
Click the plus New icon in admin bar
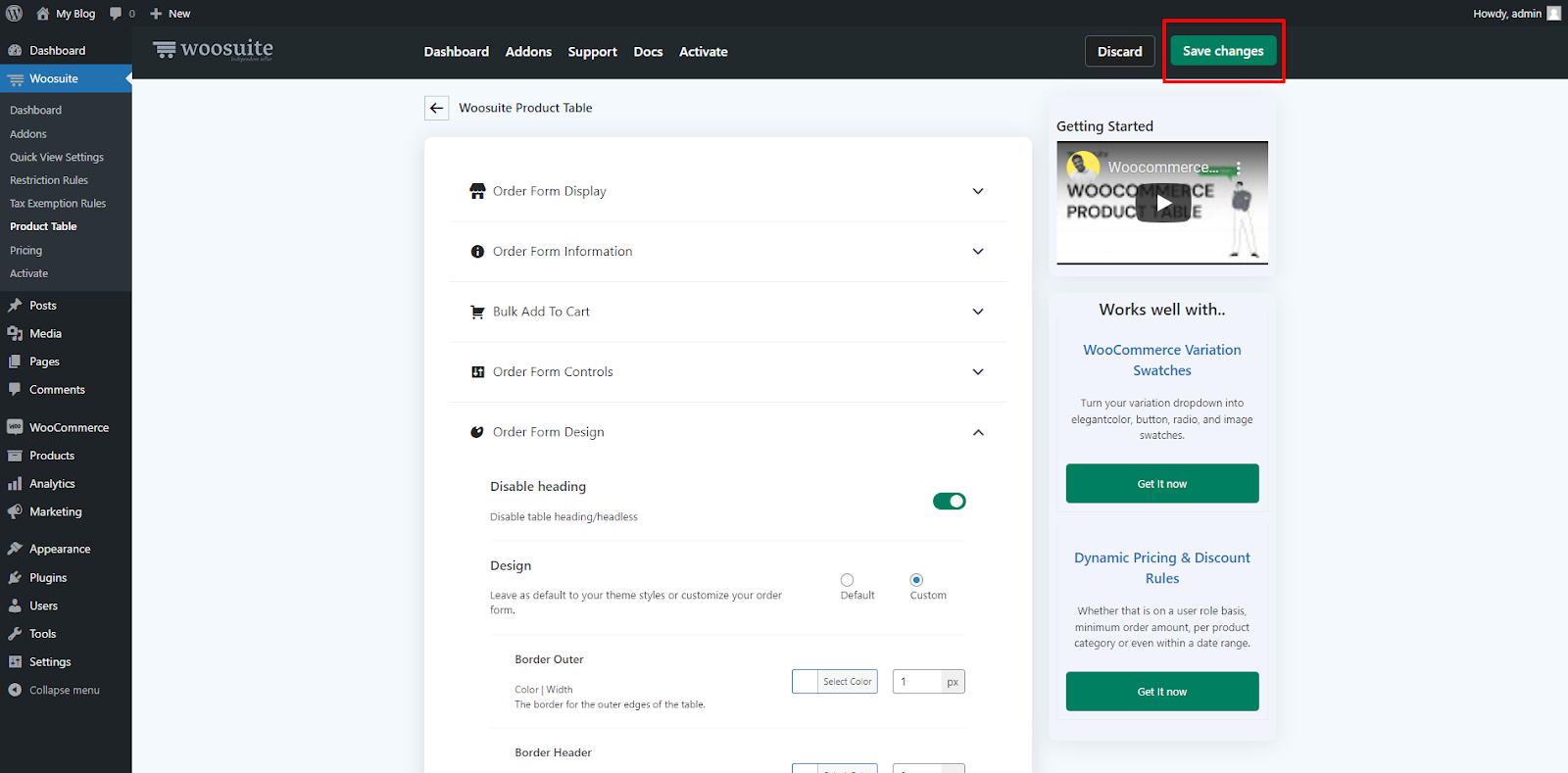point(156,14)
